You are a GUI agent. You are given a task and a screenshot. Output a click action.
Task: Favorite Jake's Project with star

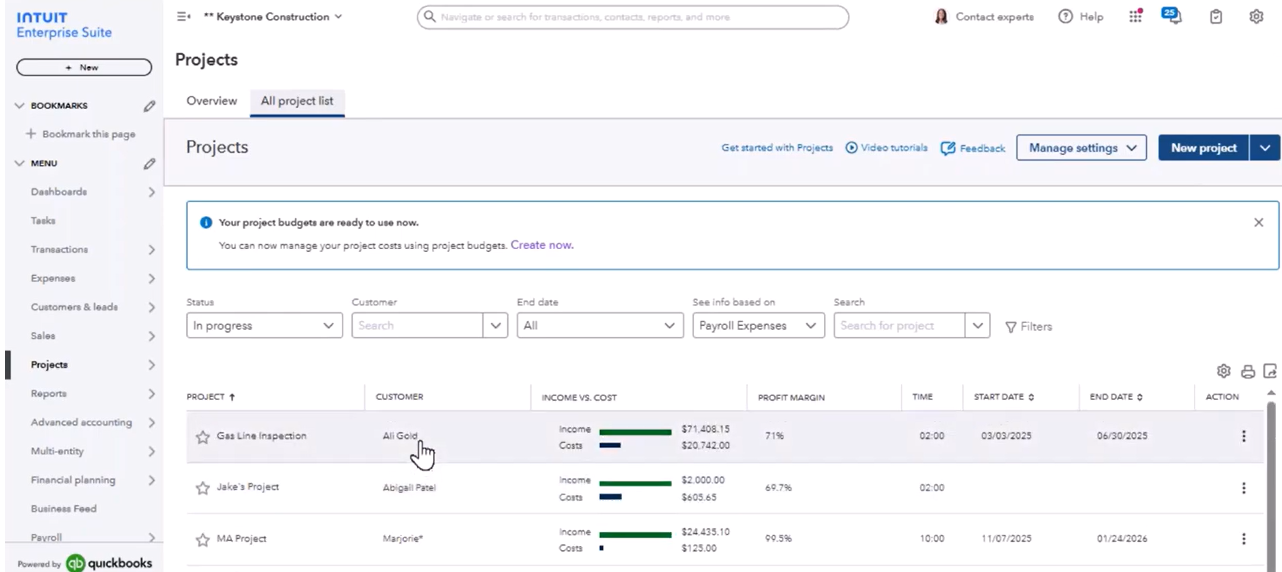pos(203,488)
